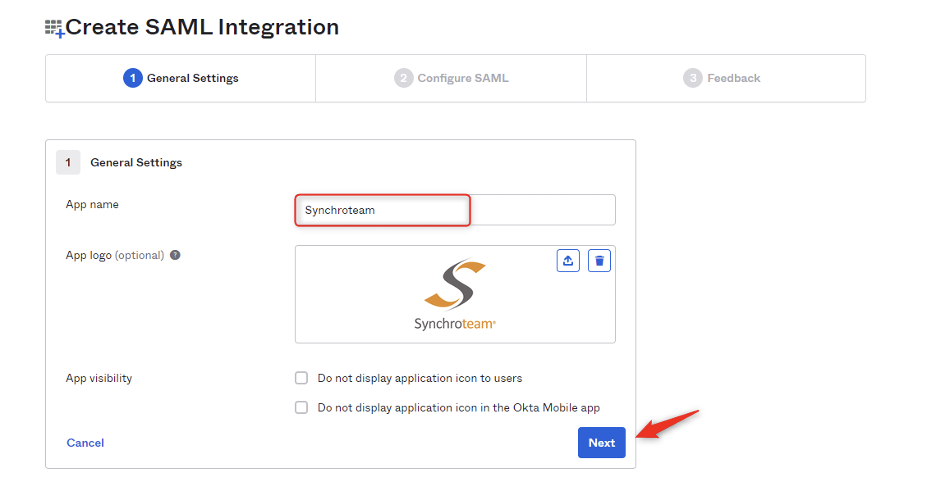936x500 pixels.
Task: Tick 'Do not display application icon to users'
Action: (x=301, y=378)
